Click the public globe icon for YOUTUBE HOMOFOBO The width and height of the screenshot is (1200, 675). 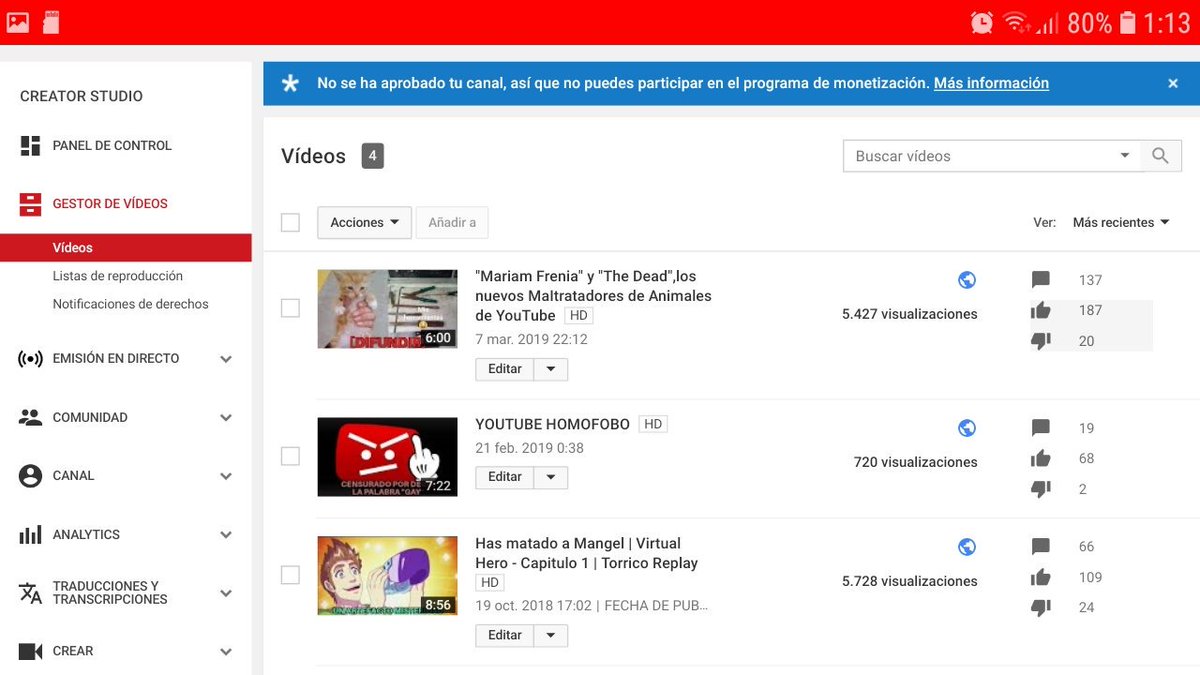[967, 428]
